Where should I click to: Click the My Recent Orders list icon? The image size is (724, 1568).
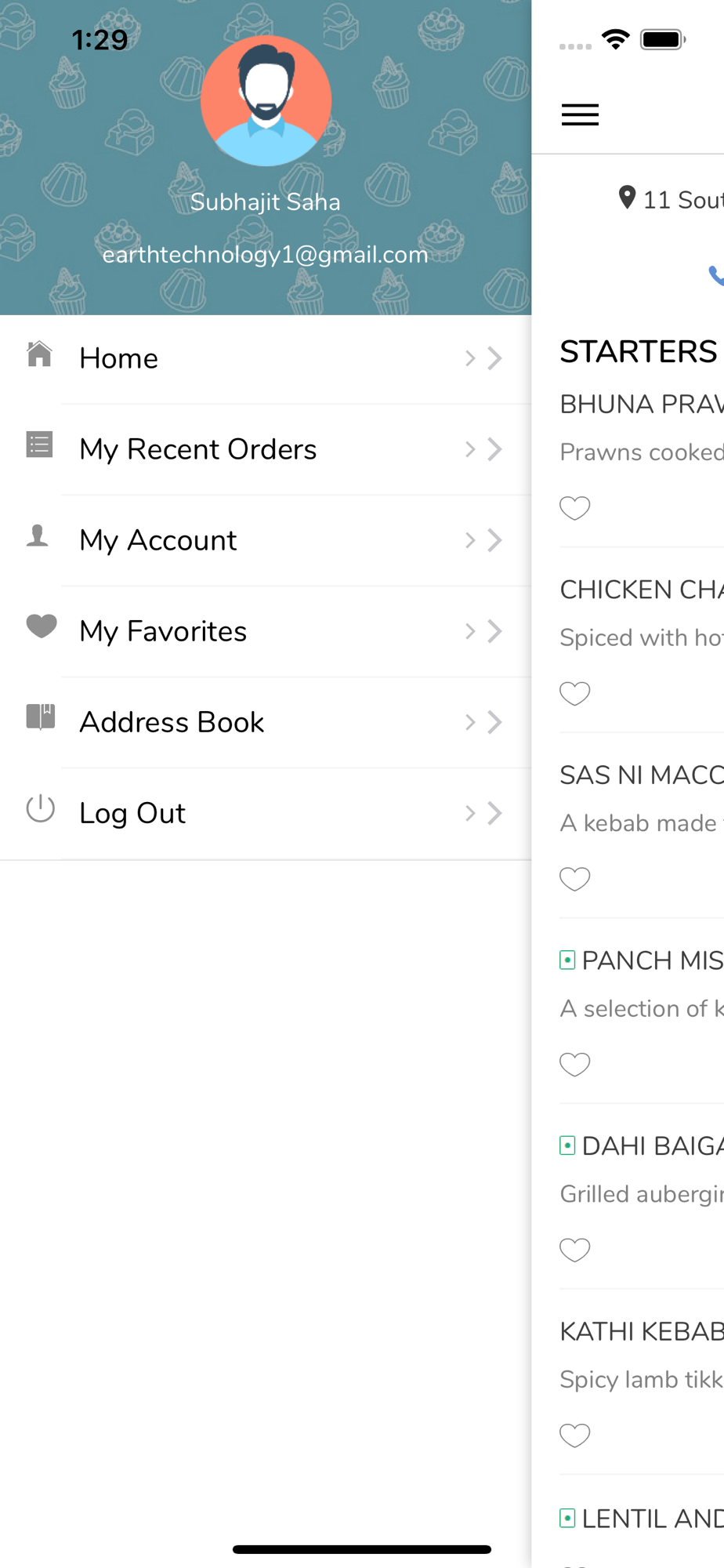tap(39, 445)
